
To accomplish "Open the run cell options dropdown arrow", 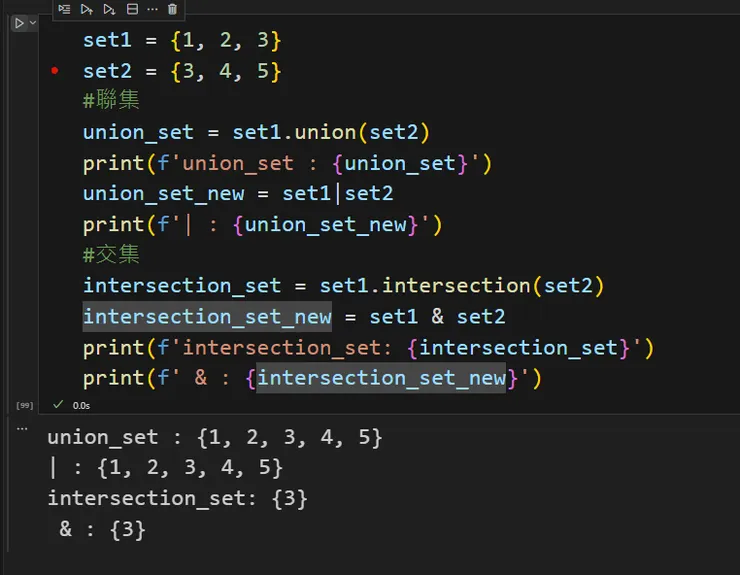I will click(33, 23).
